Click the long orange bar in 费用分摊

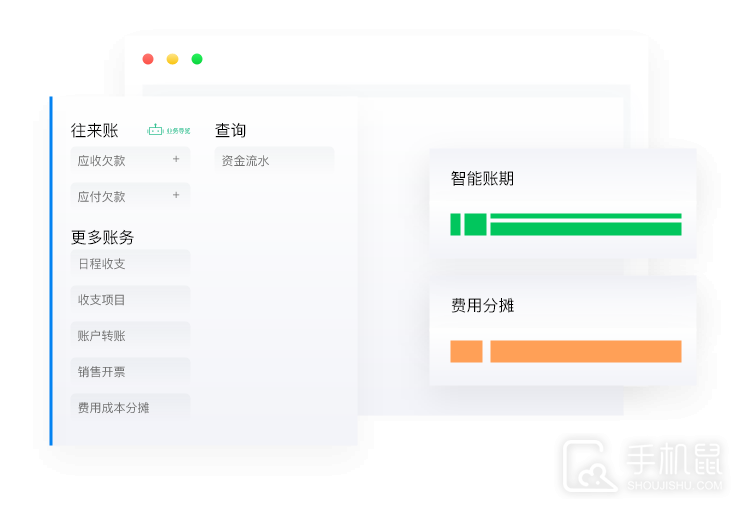point(585,351)
